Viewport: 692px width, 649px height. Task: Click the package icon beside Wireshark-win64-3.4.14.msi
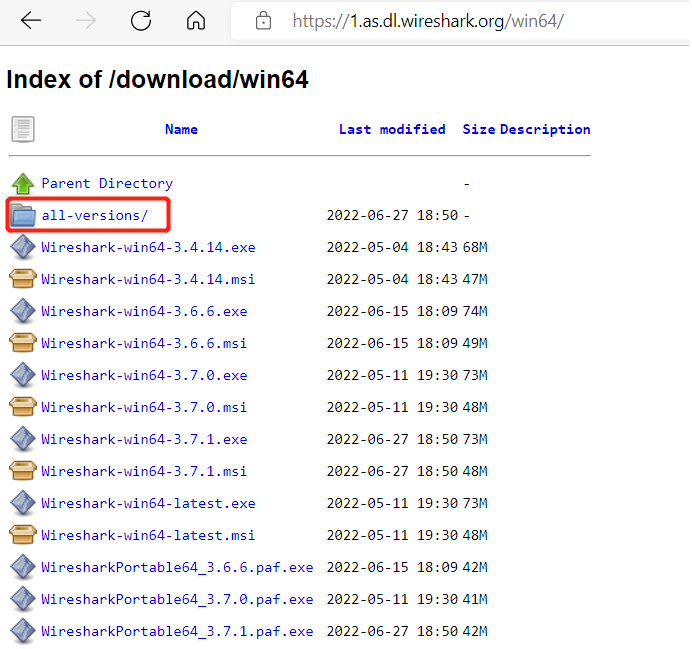23,279
